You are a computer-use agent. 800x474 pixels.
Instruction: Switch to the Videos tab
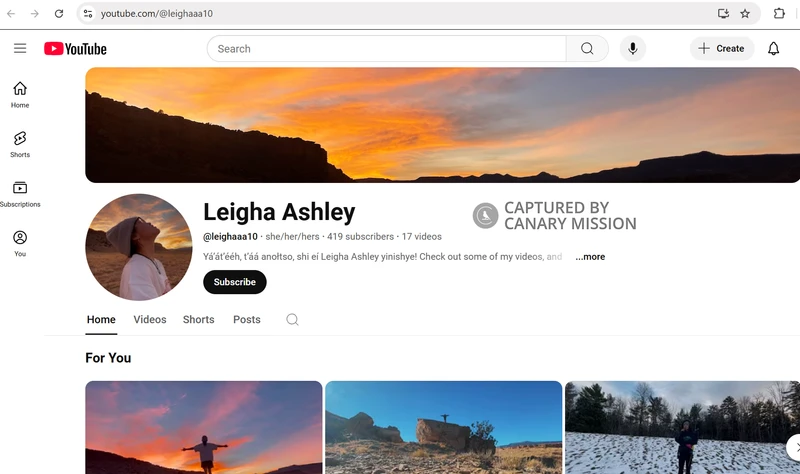pos(150,320)
